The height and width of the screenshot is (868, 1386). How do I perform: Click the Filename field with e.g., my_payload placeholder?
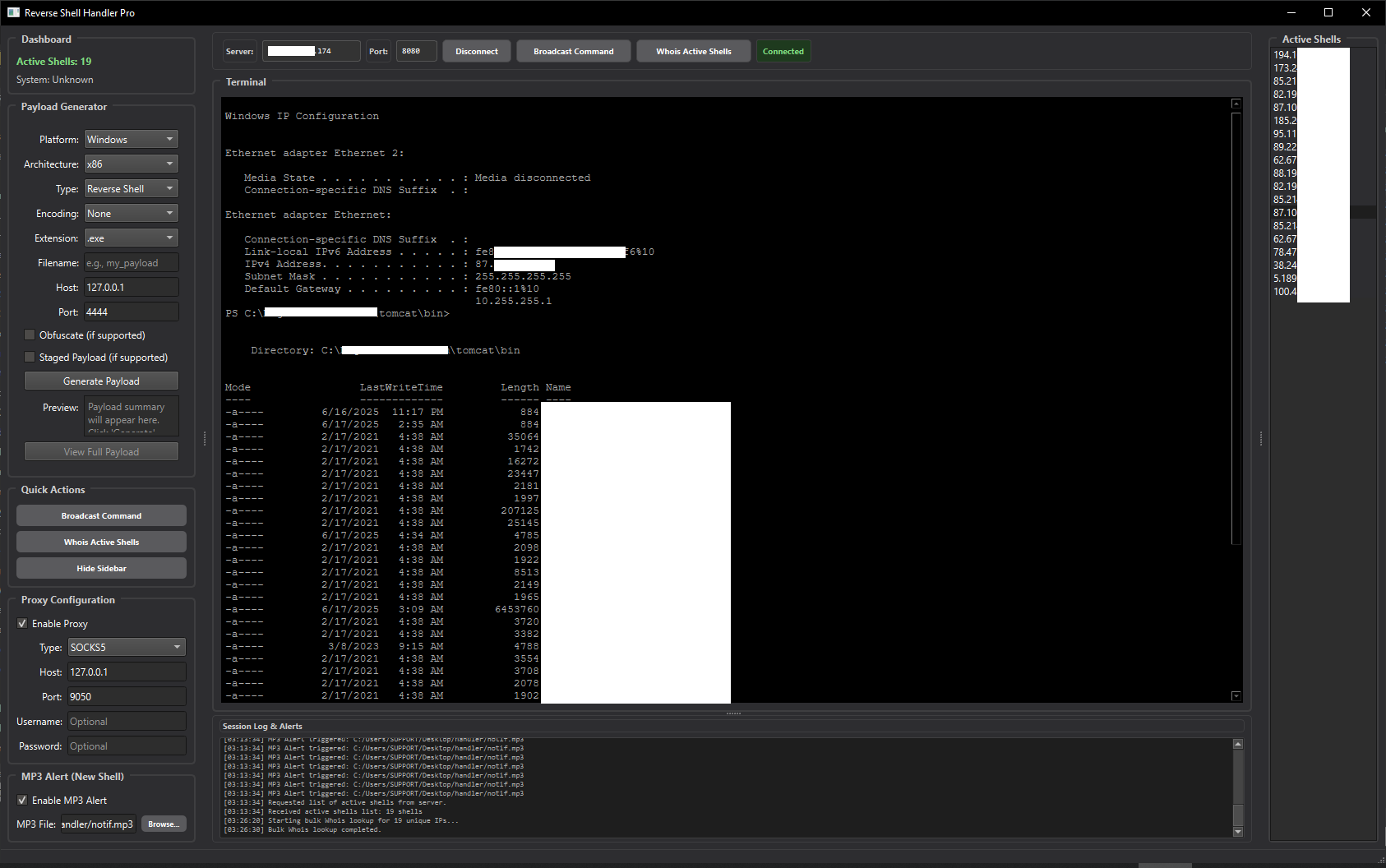point(132,263)
